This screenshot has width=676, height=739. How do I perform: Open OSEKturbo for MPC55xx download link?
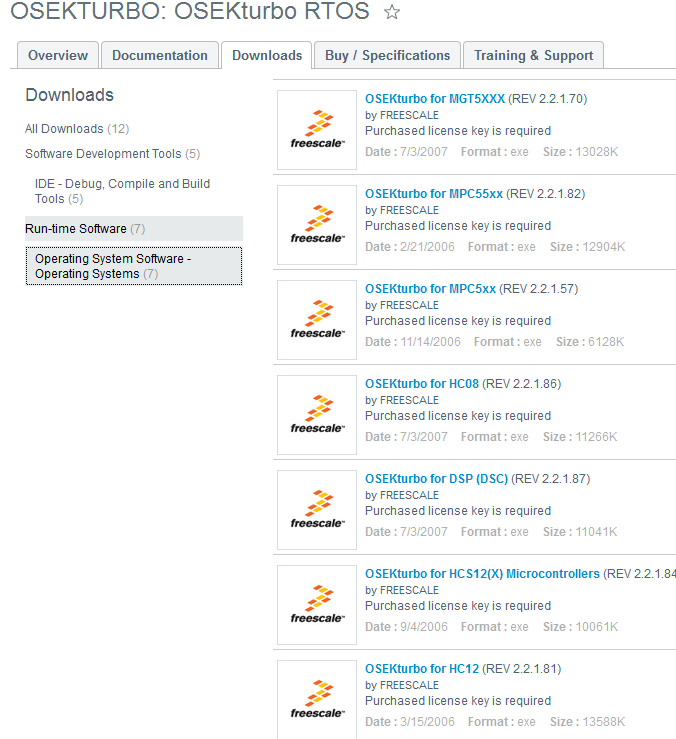tap(434, 194)
